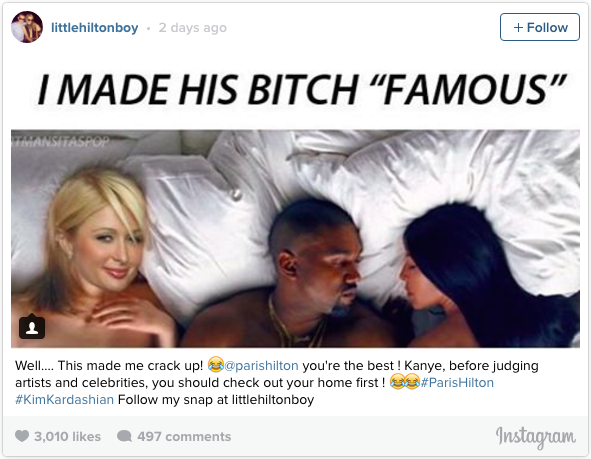Open the @parishilton mention
Viewport: 591px width, 459px height.
click(x=261, y=366)
